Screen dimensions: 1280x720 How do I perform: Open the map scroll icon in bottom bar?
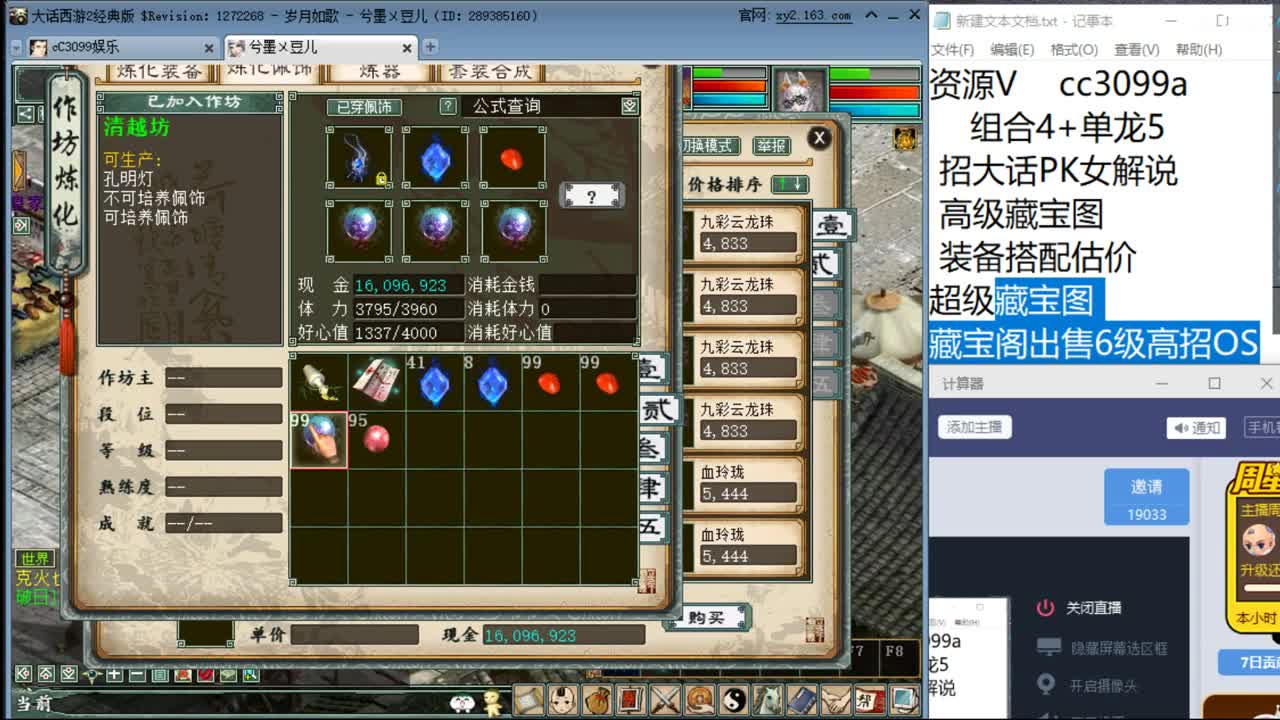click(x=530, y=700)
